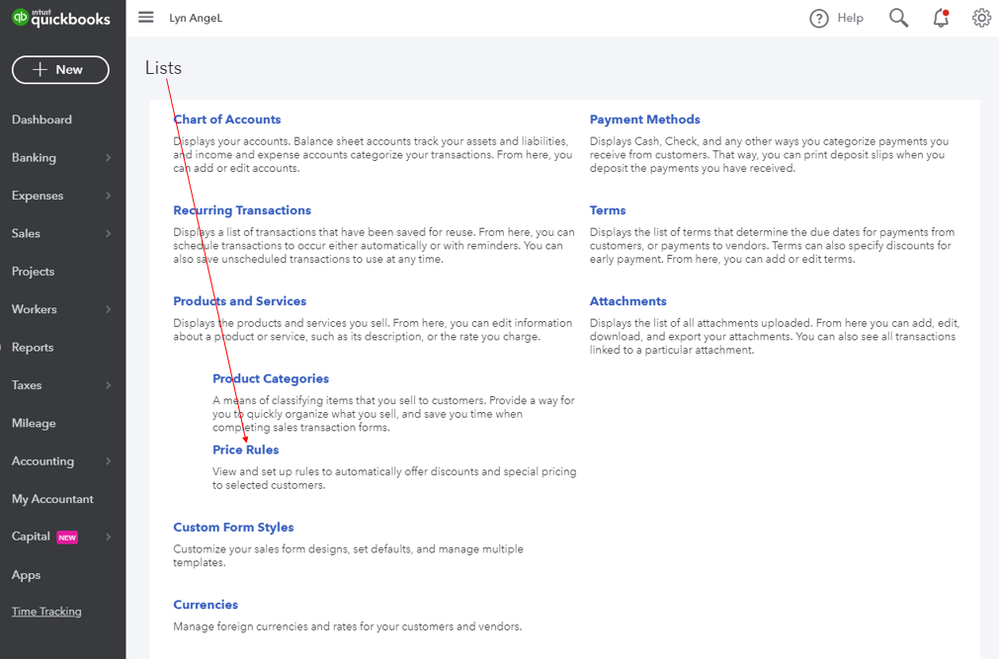Expand the Workers submenu chevron

point(108,309)
